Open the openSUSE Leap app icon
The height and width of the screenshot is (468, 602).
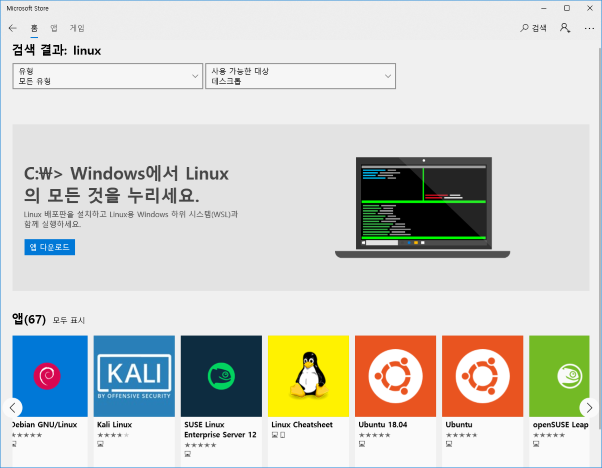coord(559,376)
